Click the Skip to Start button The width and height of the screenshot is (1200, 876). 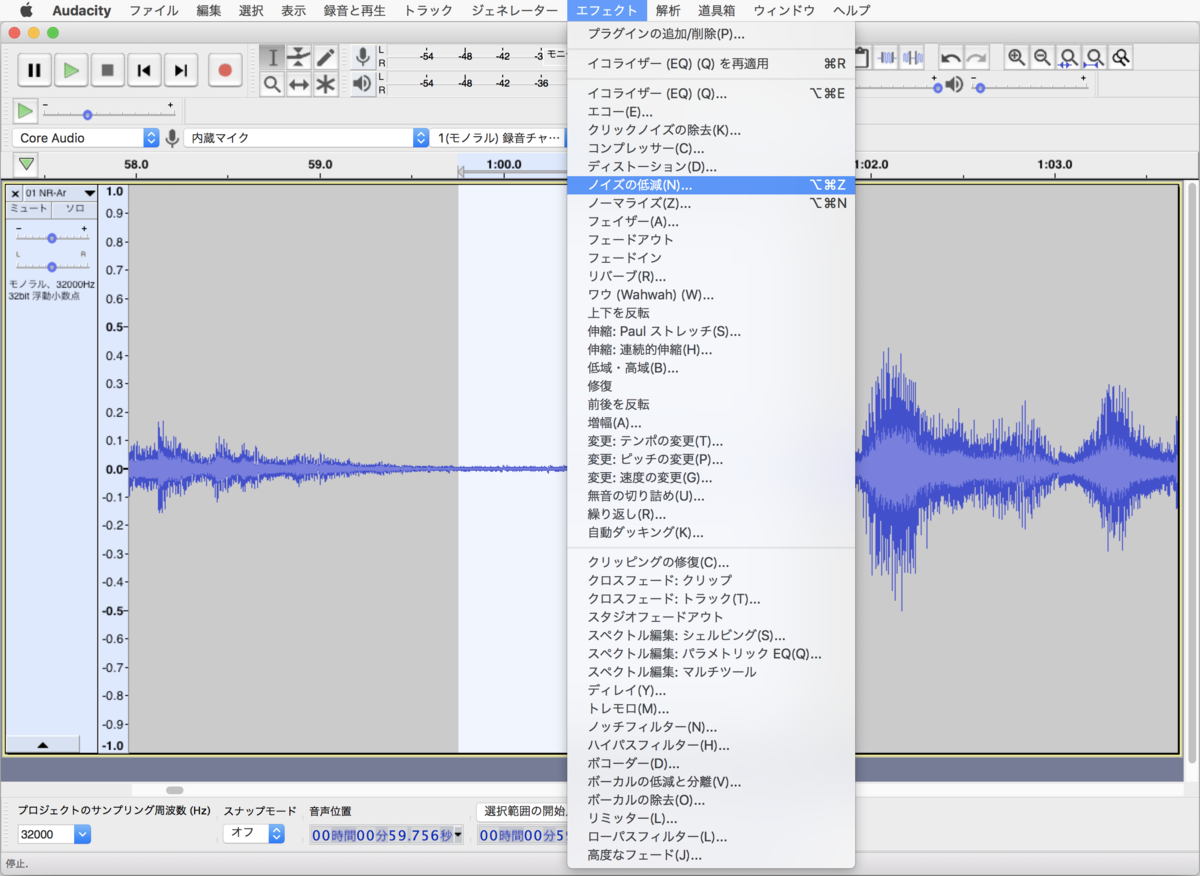point(144,70)
